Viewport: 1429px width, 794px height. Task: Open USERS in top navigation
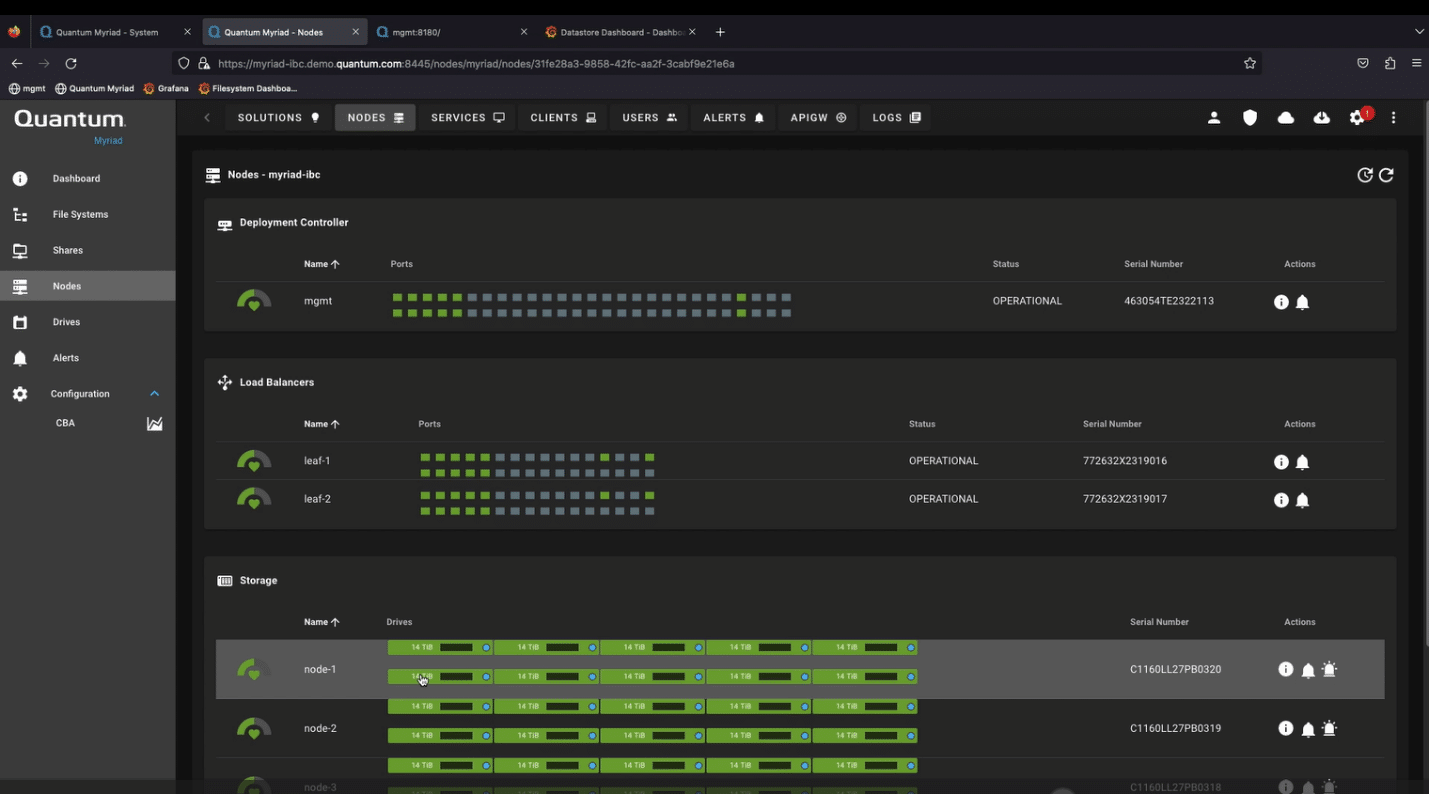tap(649, 118)
